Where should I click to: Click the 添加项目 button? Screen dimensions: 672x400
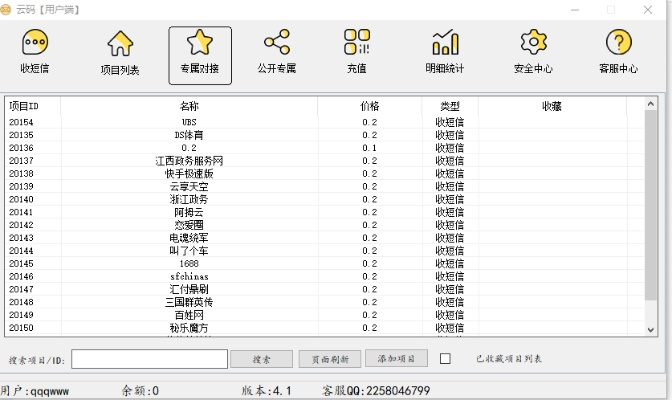395,358
